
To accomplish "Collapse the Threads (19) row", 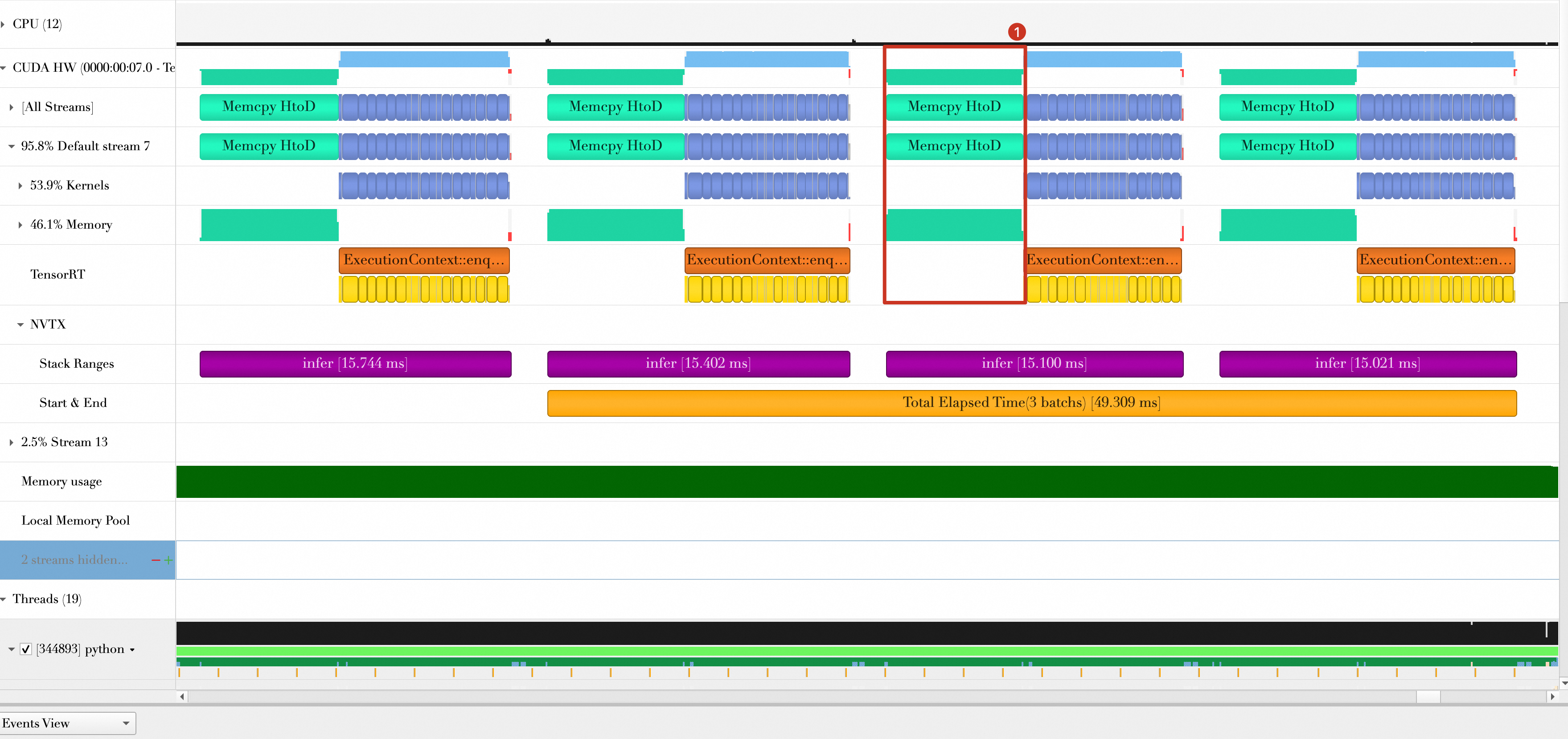I will click(3, 599).
